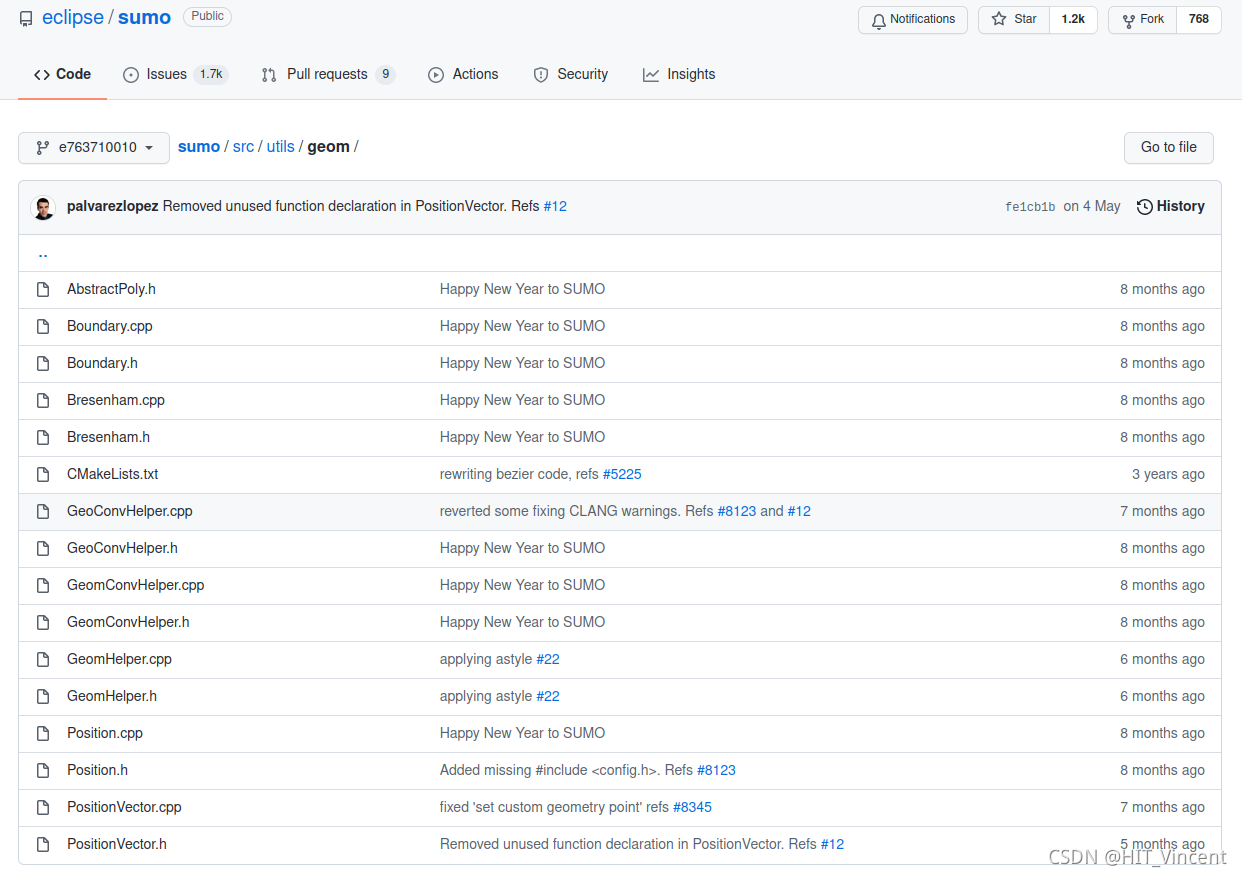Switch to the Pull requests tab

(x=328, y=74)
